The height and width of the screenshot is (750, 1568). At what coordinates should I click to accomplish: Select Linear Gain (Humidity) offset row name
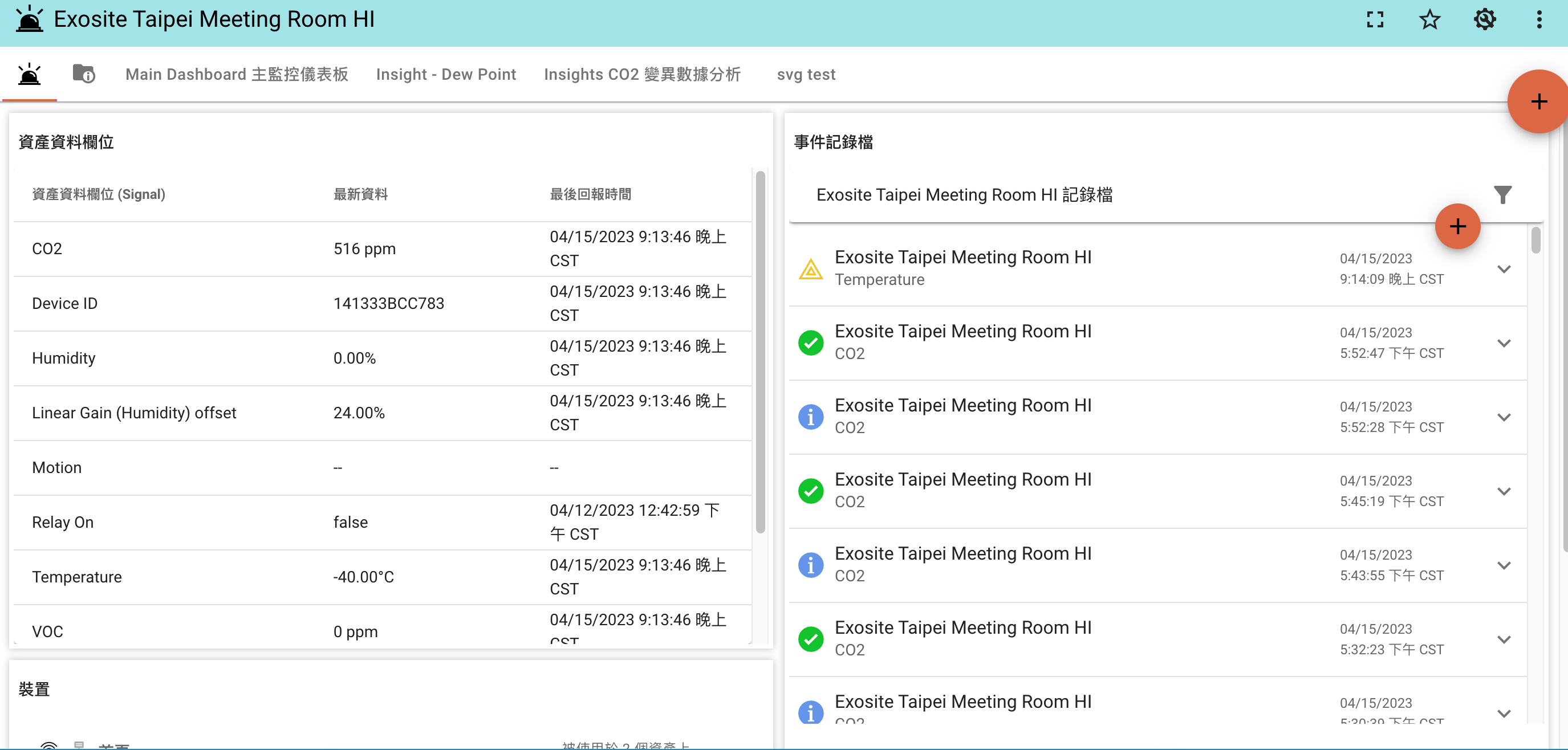pyautogui.click(x=134, y=413)
